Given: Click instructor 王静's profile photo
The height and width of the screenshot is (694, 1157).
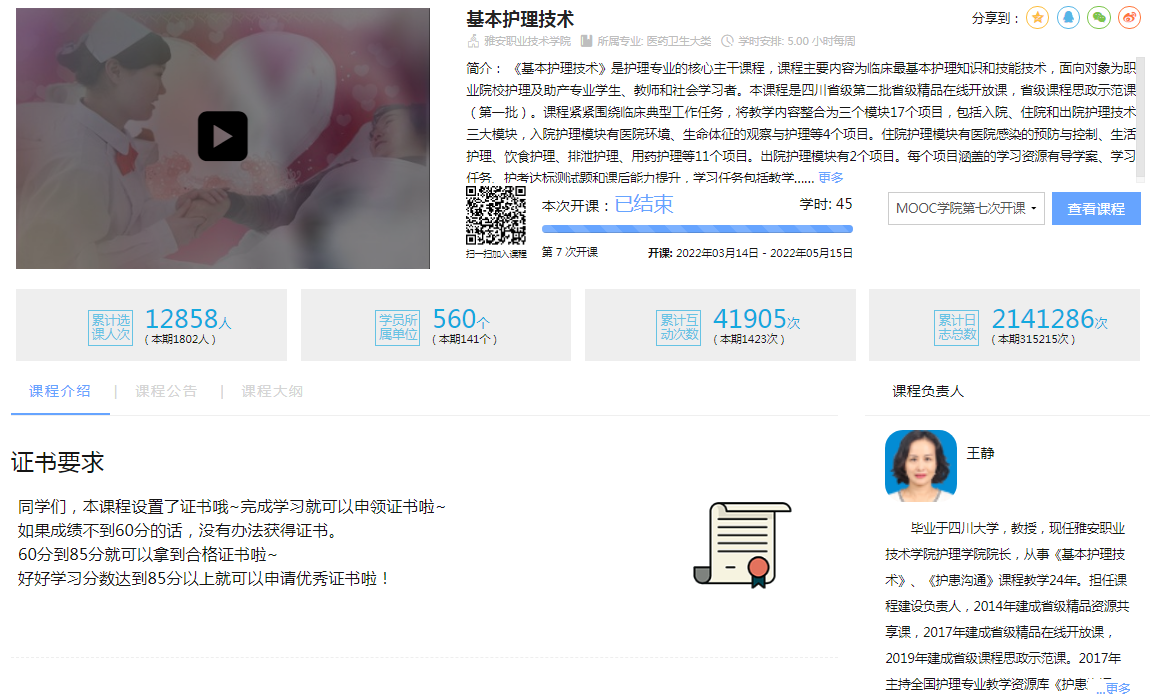Looking at the screenshot, I should click(x=920, y=465).
